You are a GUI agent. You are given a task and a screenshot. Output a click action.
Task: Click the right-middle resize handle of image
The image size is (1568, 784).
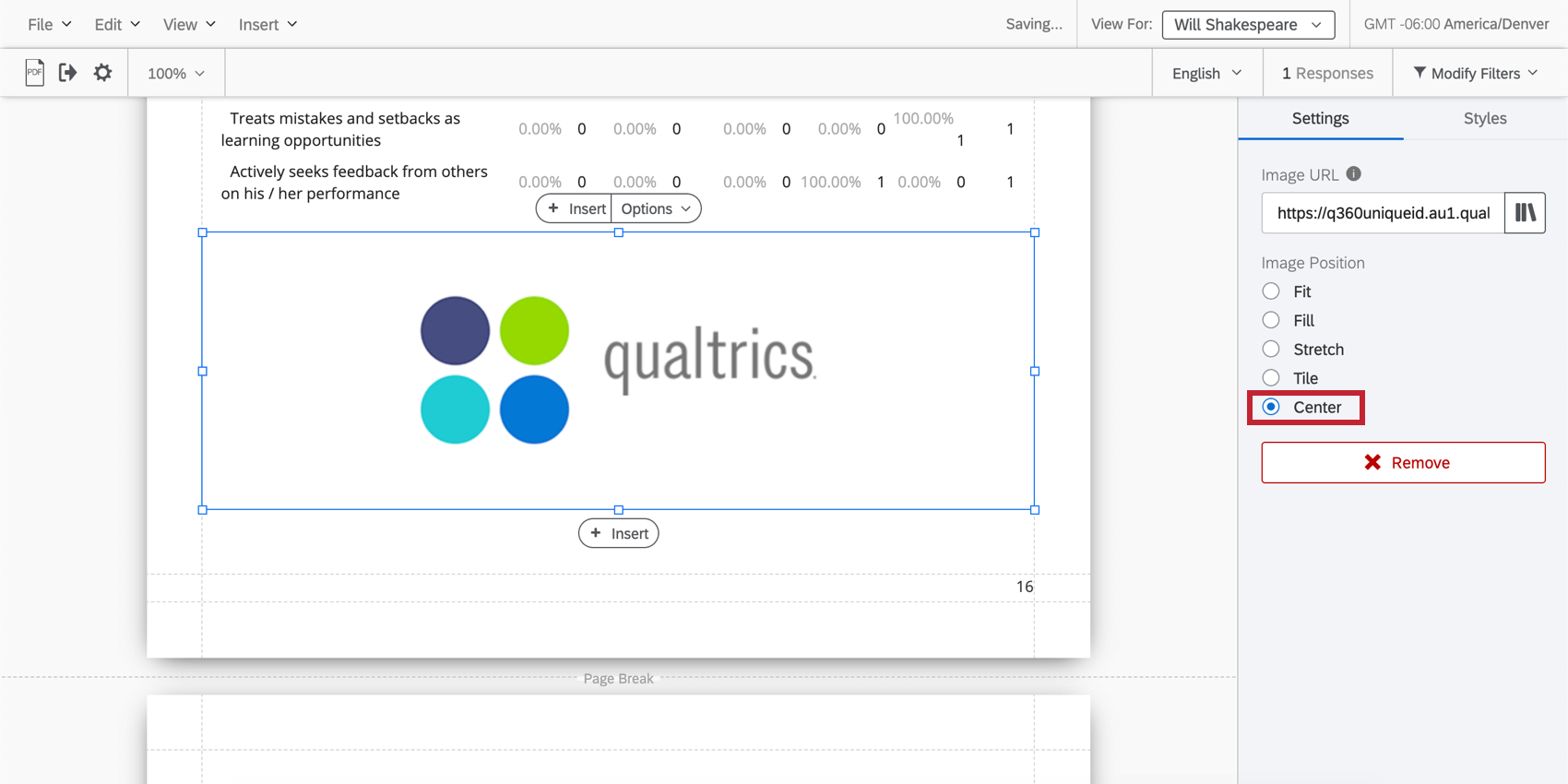point(1034,371)
